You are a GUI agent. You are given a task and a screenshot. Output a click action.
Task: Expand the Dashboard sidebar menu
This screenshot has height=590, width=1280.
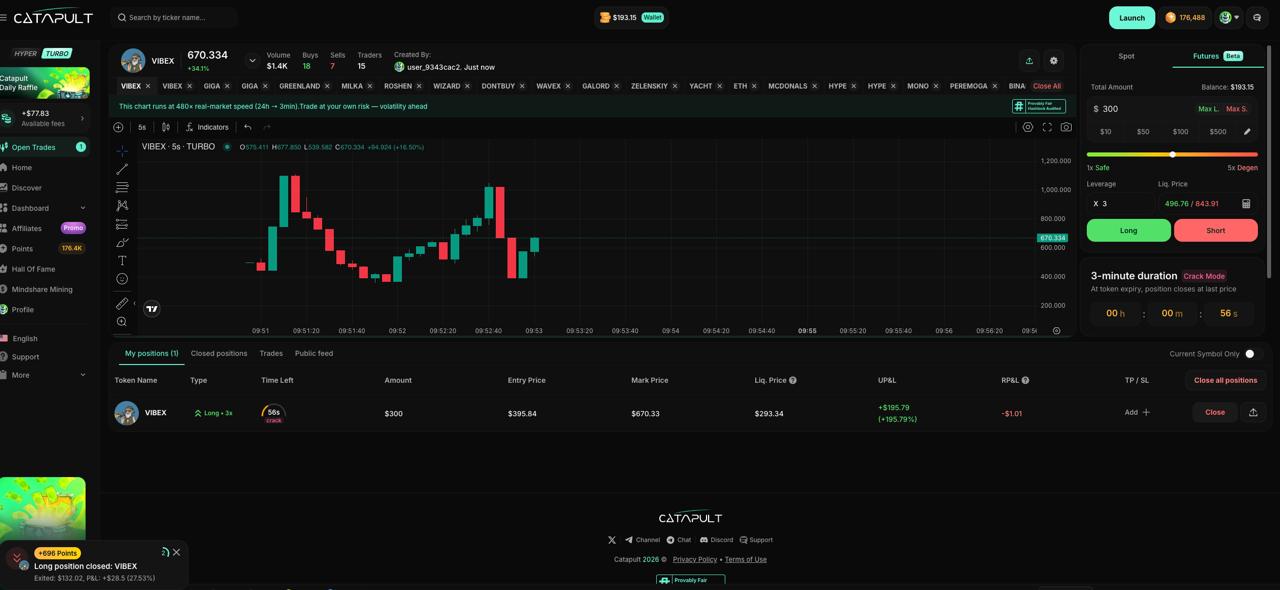(x=82, y=208)
